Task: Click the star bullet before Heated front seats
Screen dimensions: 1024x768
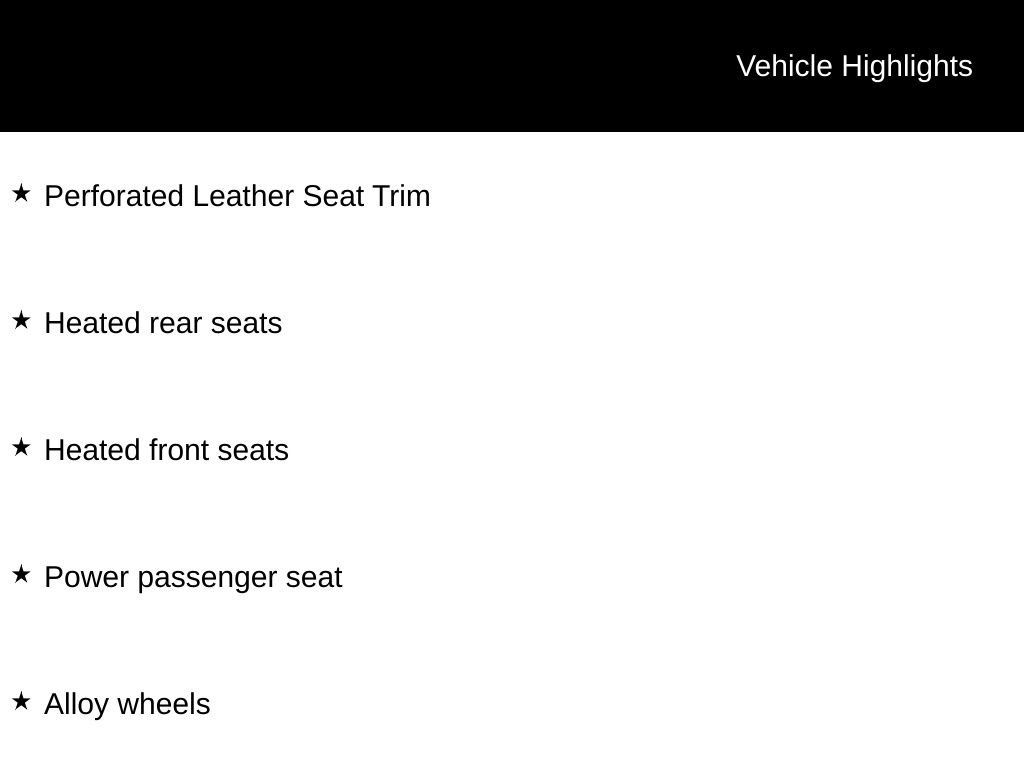Action: [21, 447]
